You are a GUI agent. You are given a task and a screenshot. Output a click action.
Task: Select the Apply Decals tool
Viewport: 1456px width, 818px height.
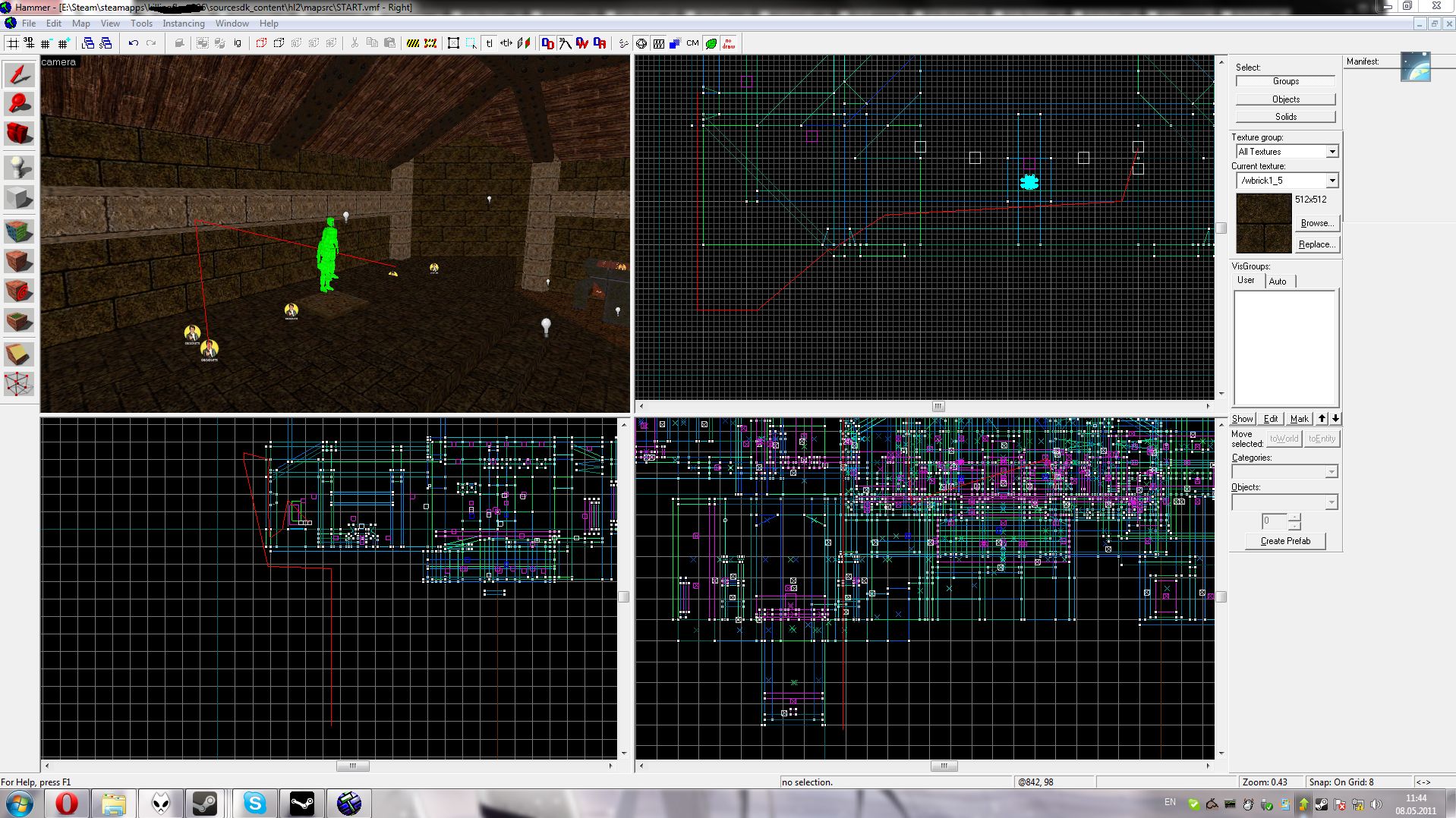[19, 290]
